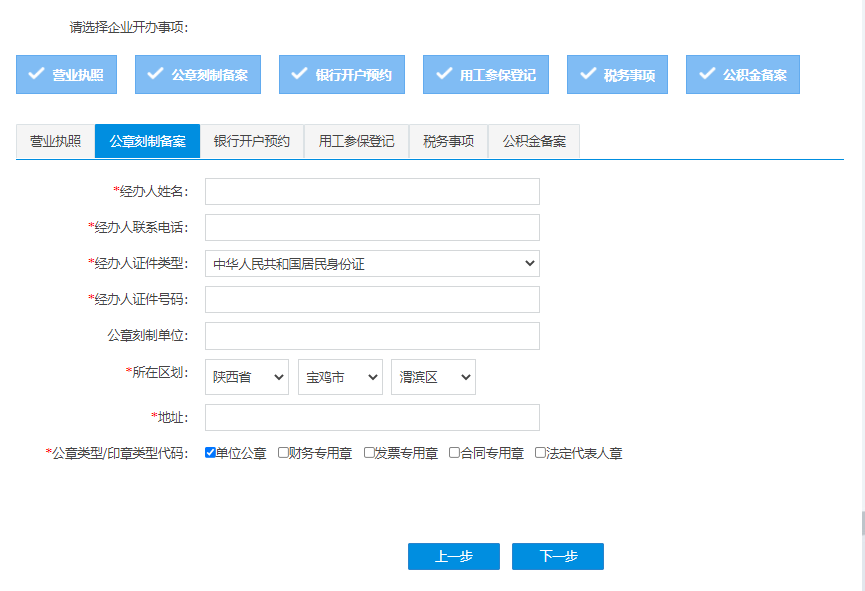
Task: Tick the 法定代表人章 checkbox
Action: click(x=538, y=453)
